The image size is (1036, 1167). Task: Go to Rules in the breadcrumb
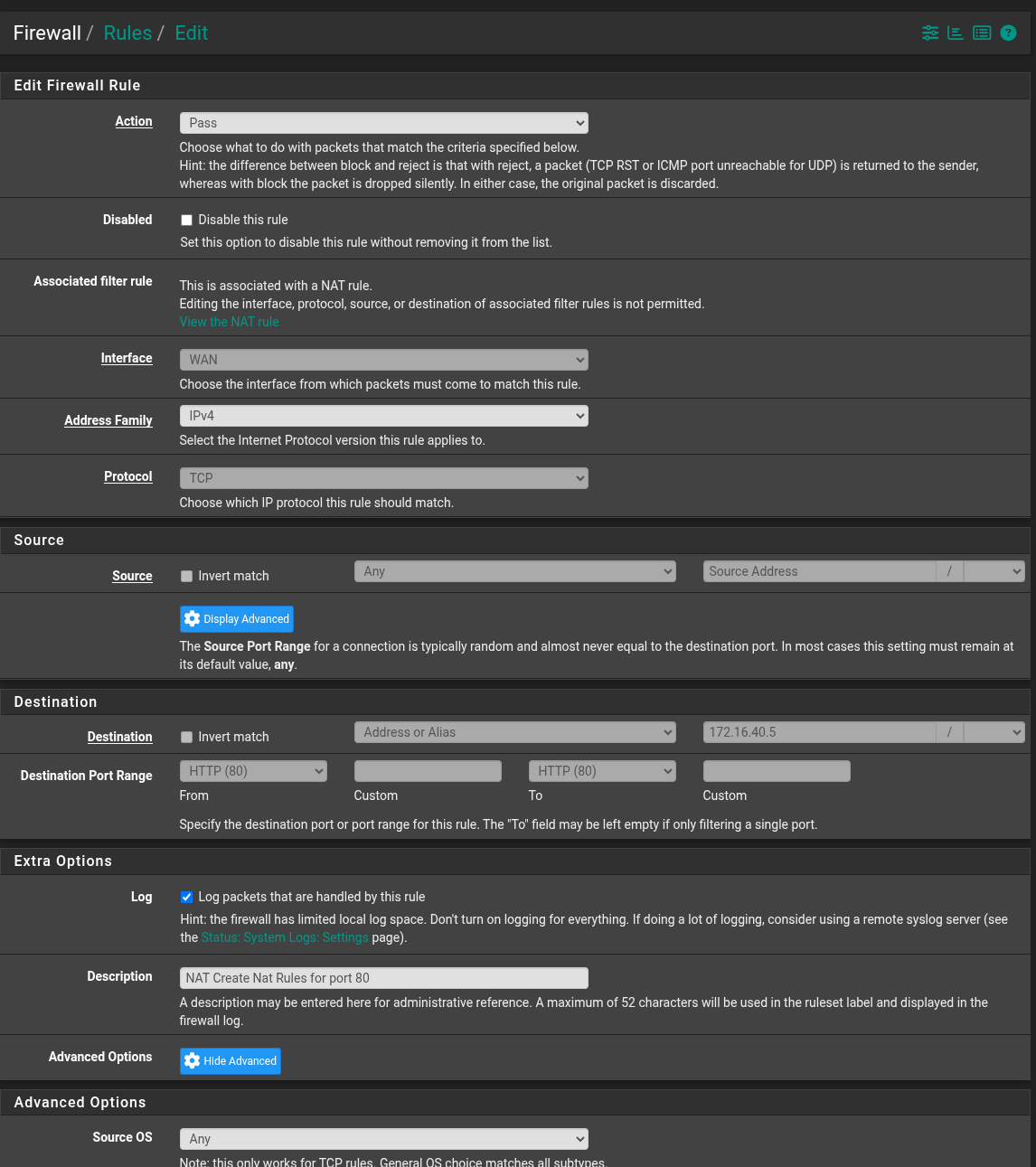coord(127,33)
